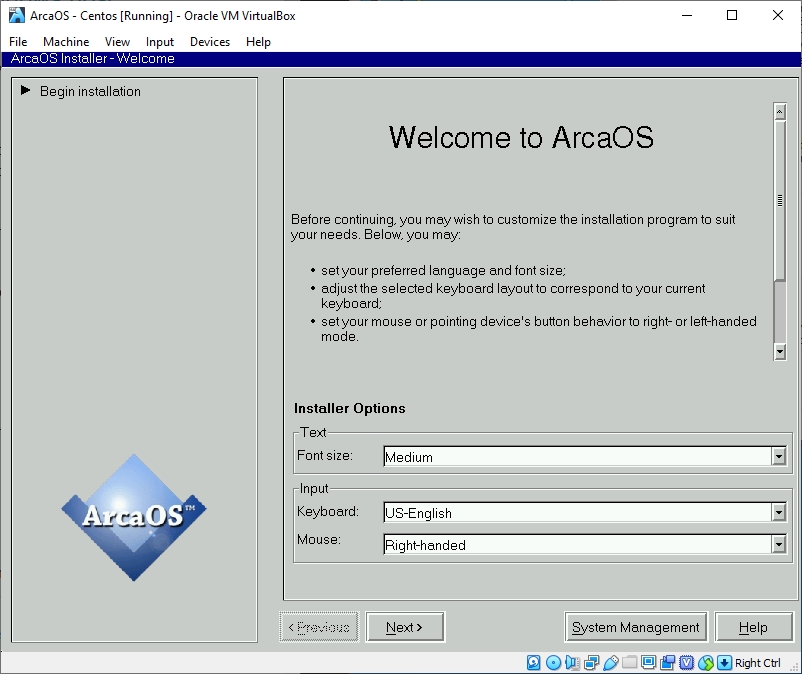The width and height of the screenshot is (802, 674).
Task: Click the disabled Previous button
Action: [x=319, y=627]
